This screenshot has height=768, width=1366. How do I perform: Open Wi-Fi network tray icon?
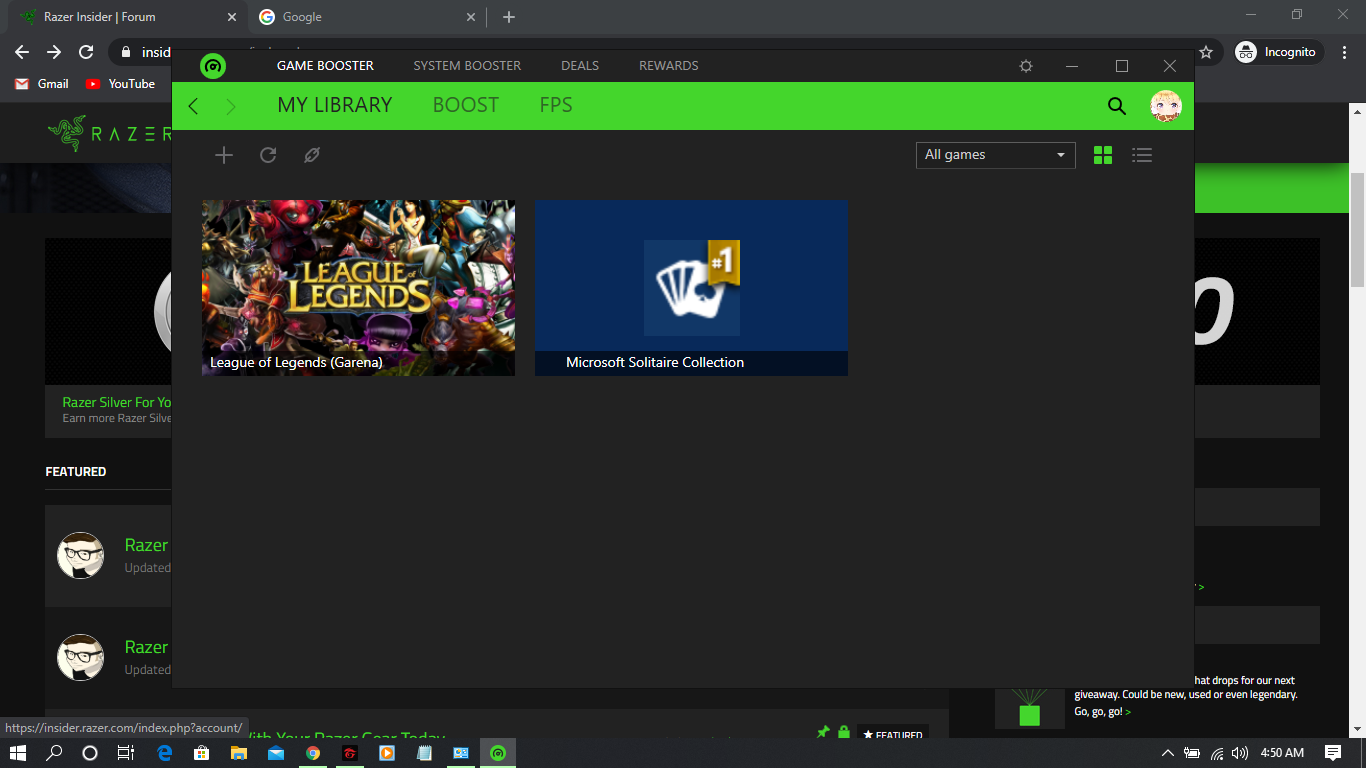[x=1217, y=753]
